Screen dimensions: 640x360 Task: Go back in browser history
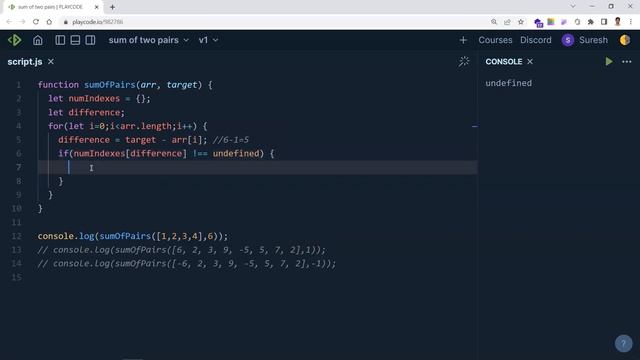(x=9, y=22)
